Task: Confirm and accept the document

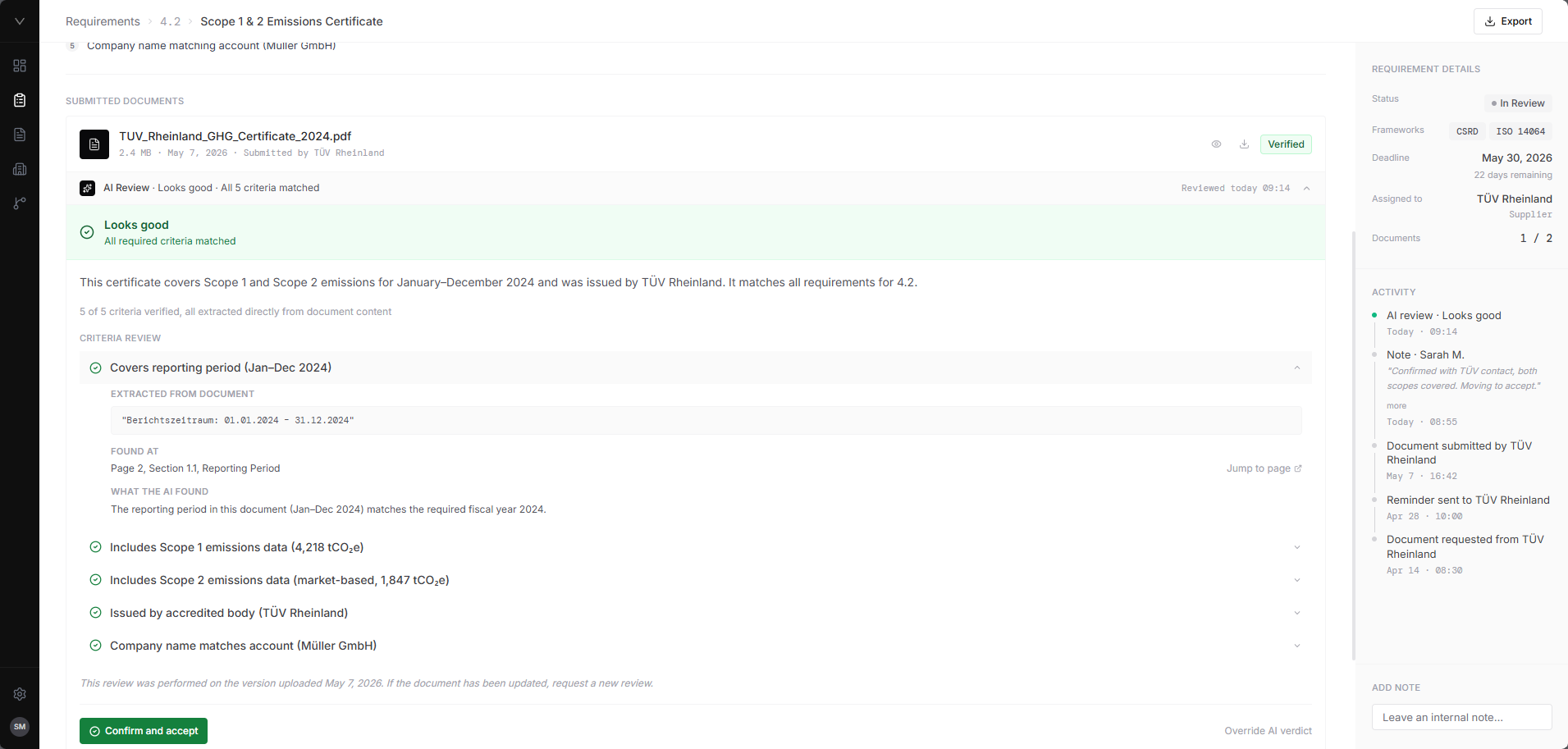Action: coord(144,731)
